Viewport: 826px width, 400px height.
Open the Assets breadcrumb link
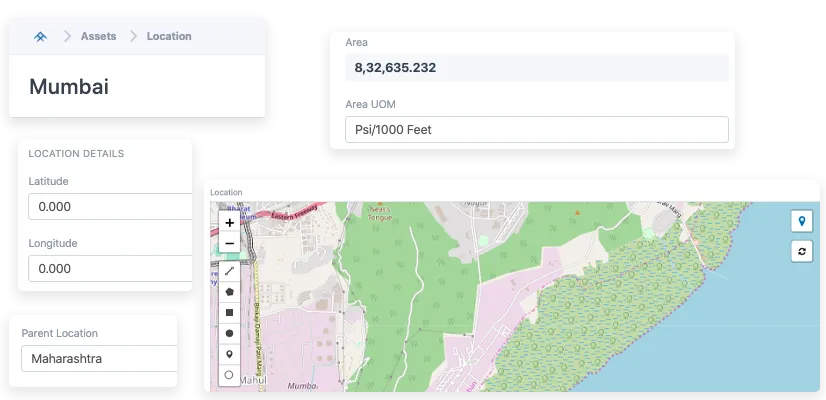tap(98, 37)
